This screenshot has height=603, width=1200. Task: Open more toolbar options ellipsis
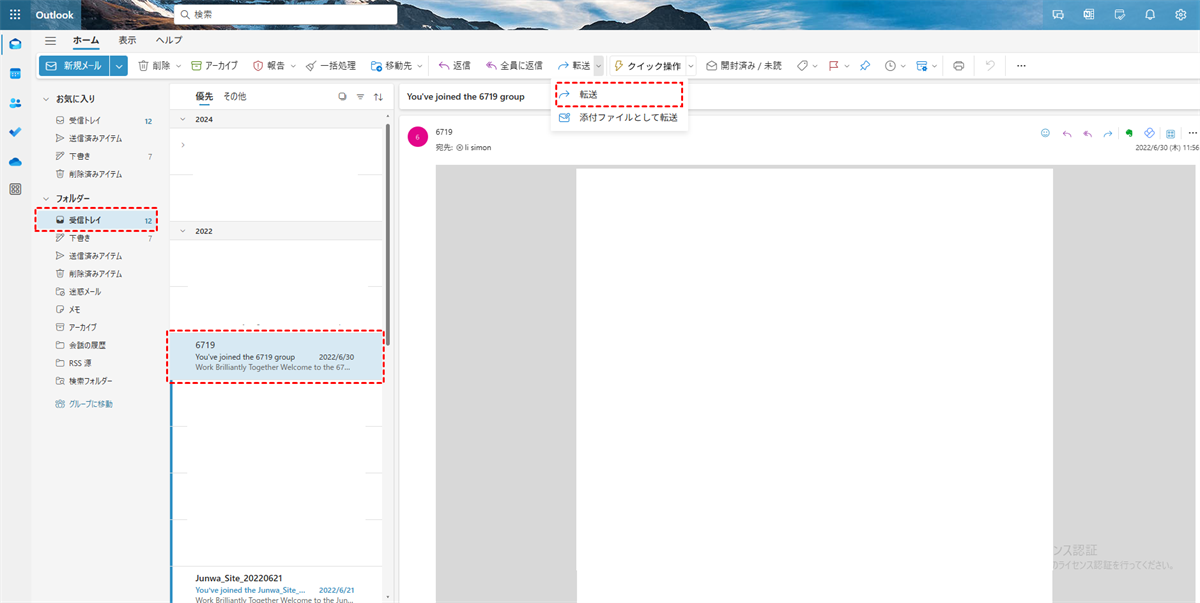tap(1021, 65)
